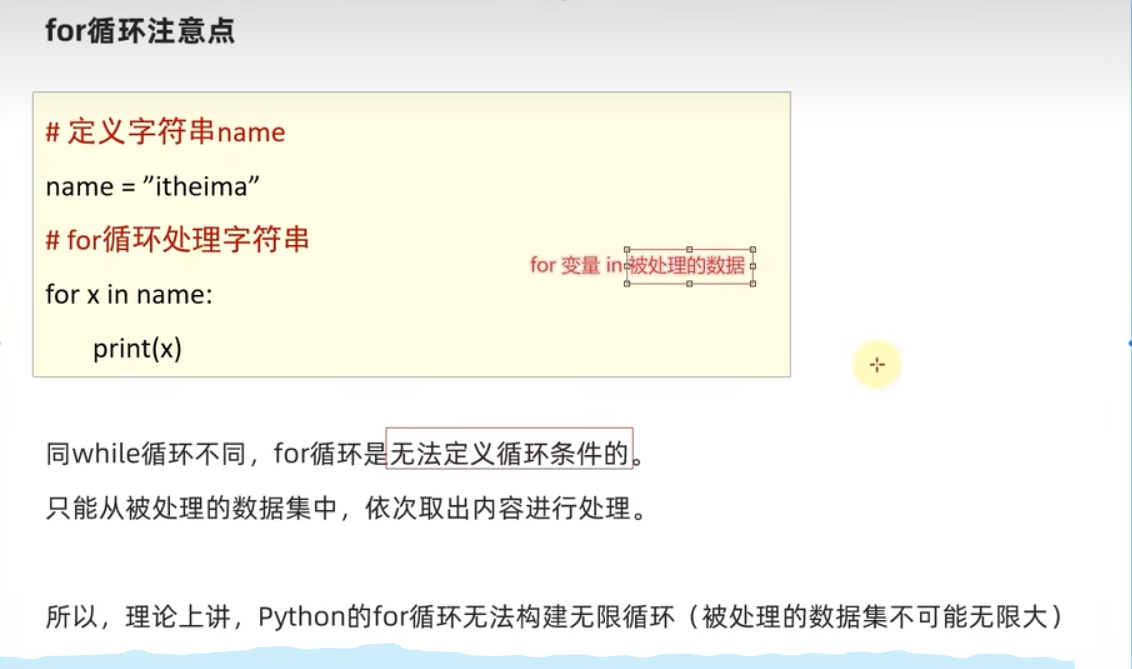Click the comment line 定义字符串name
The width and height of the screenshot is (1132, 669).
(x=164, y=131)
